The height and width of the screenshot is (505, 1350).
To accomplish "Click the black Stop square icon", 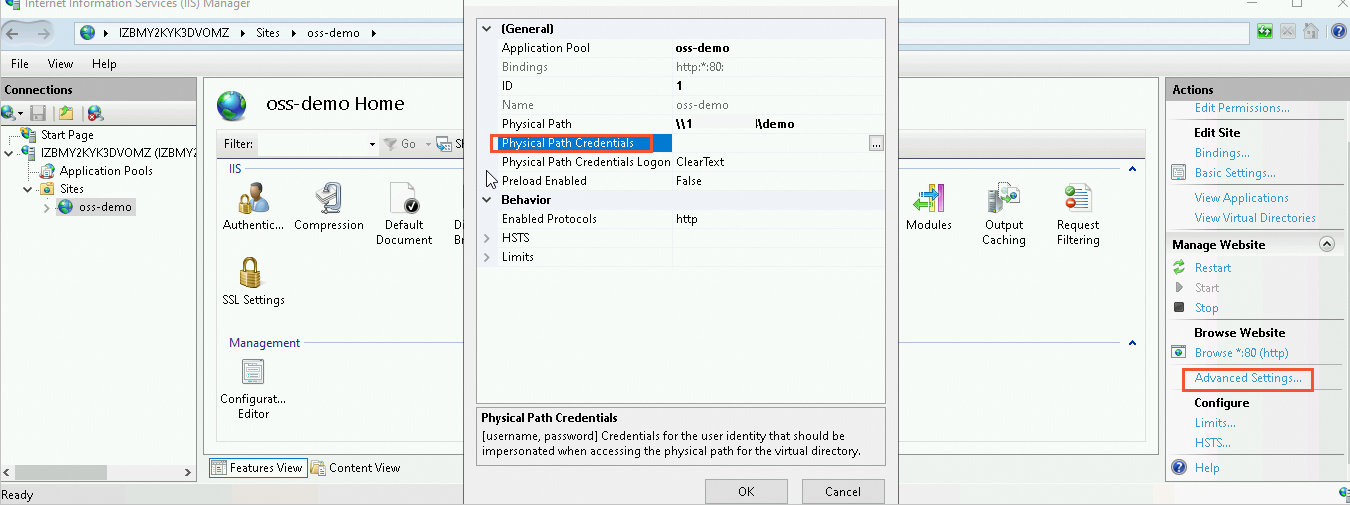I will tap(1179, 307).
